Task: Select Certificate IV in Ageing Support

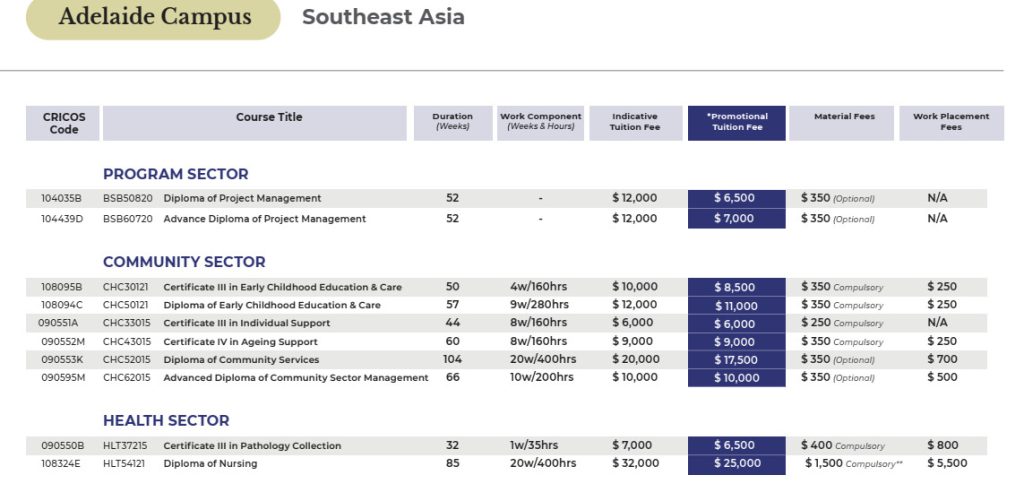Action: [x=240, y=342]
